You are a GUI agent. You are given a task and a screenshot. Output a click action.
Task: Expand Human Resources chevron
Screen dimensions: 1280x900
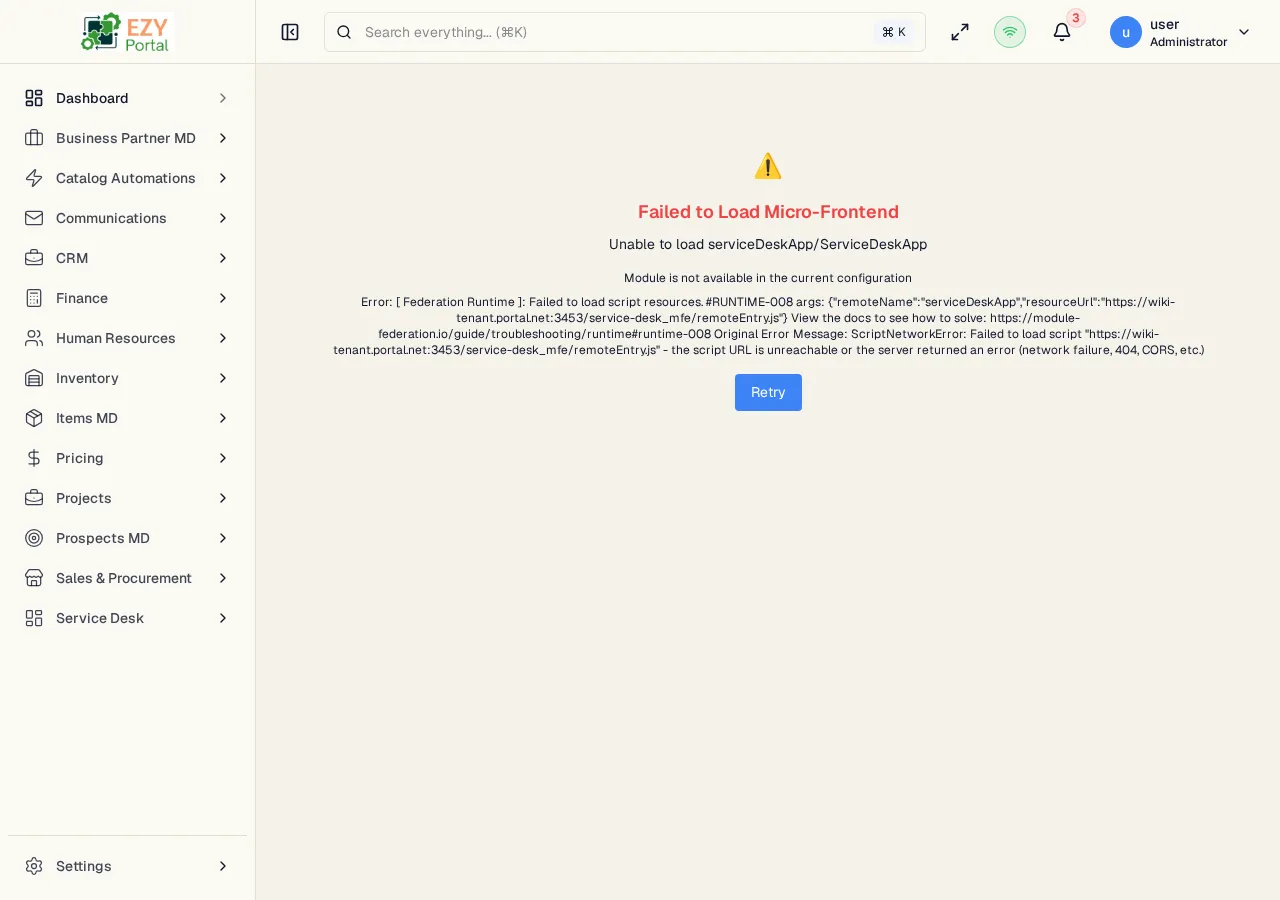(223, 338)
